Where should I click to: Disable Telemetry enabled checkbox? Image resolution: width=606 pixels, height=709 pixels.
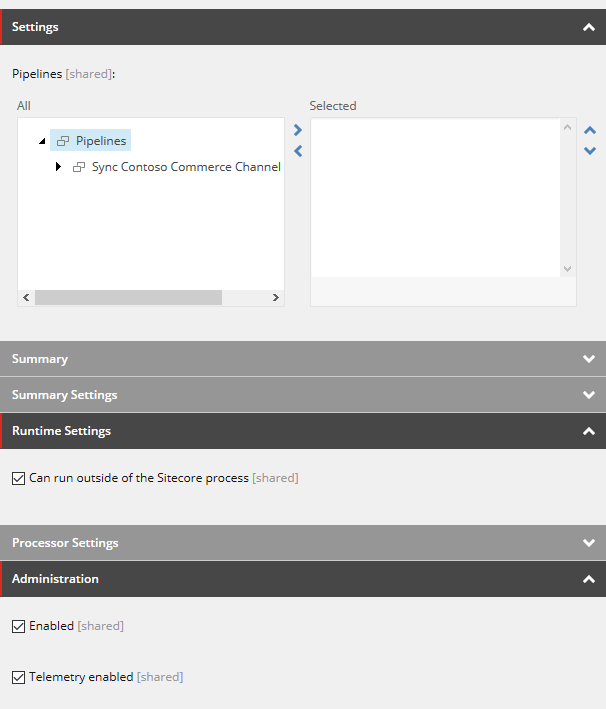click(19, 677)
